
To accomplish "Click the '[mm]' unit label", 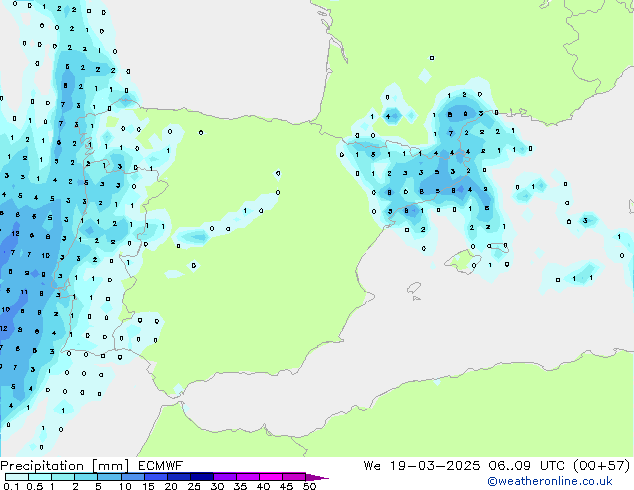I will pos(110,466).
